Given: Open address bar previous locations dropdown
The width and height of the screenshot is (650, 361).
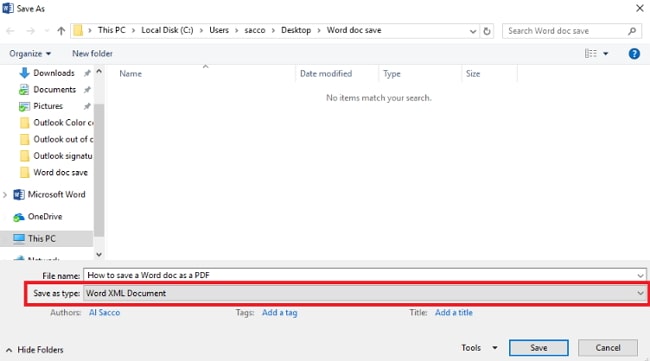Looking at the screenshot, I should 473,31.
